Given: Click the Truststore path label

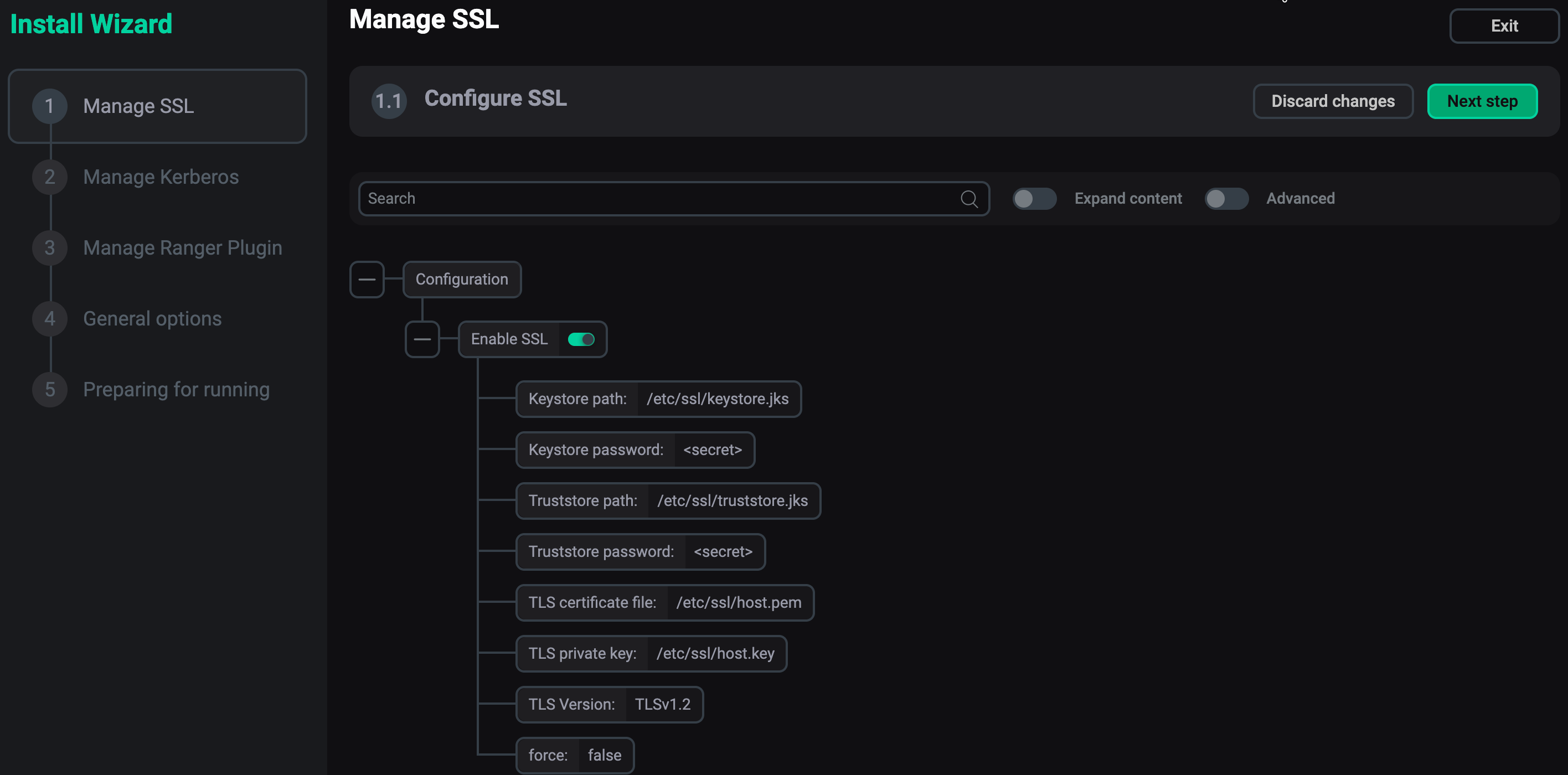Looking at the screenshot, I should point(582,500).
